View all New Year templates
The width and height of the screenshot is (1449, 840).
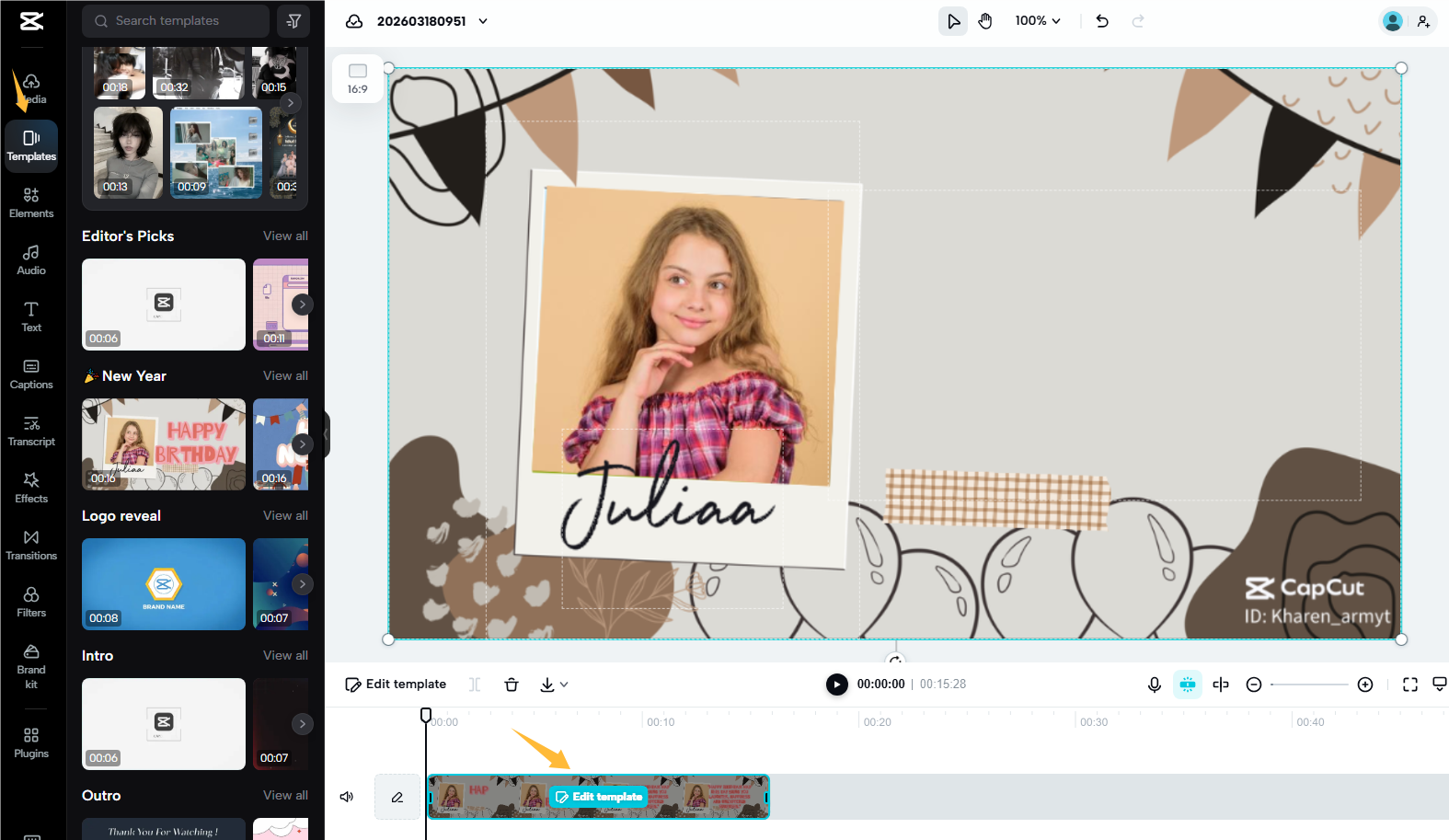click(x=285, y=376)
